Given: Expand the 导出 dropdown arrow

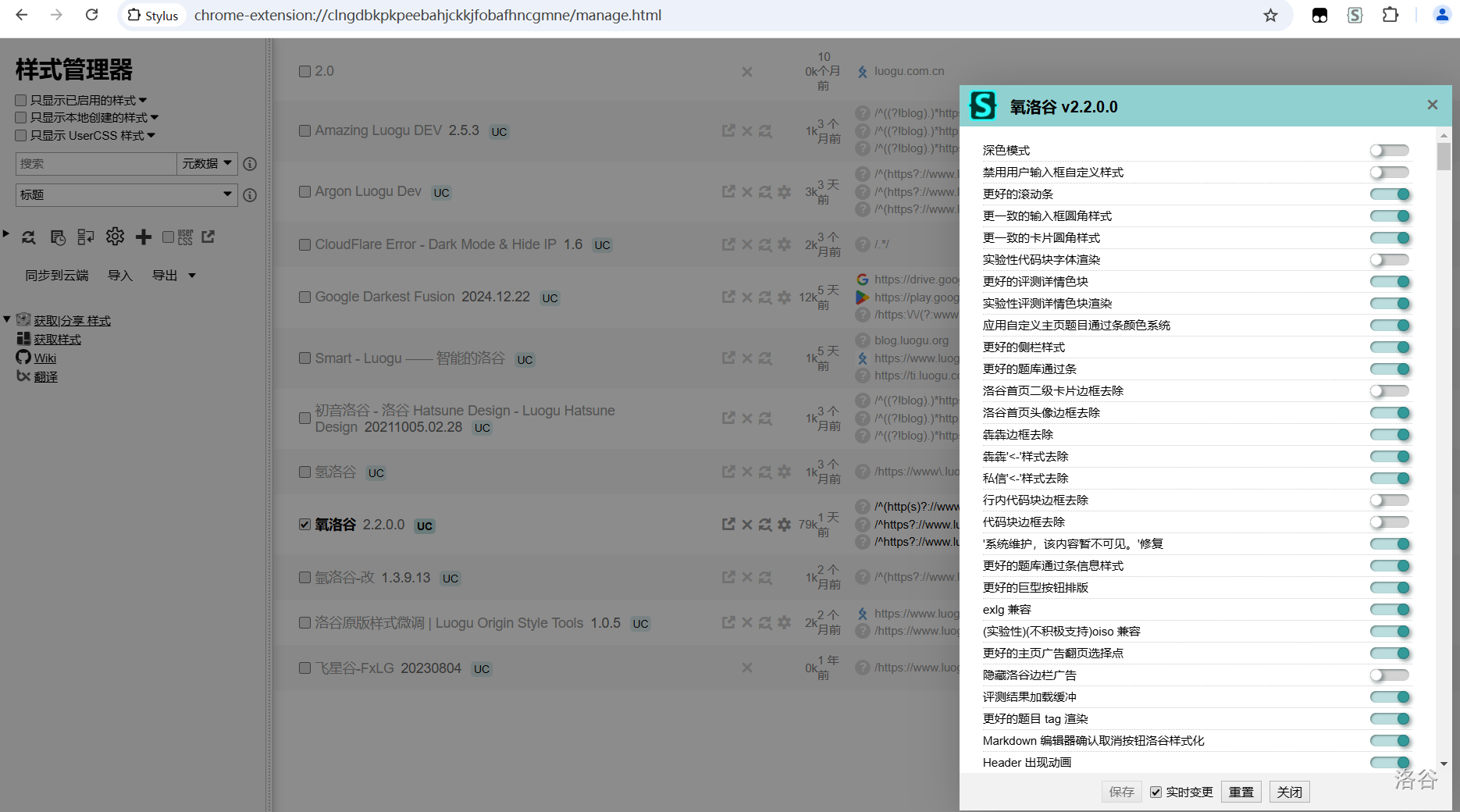Looking at the screenshot, I should (x=192, y=276).
